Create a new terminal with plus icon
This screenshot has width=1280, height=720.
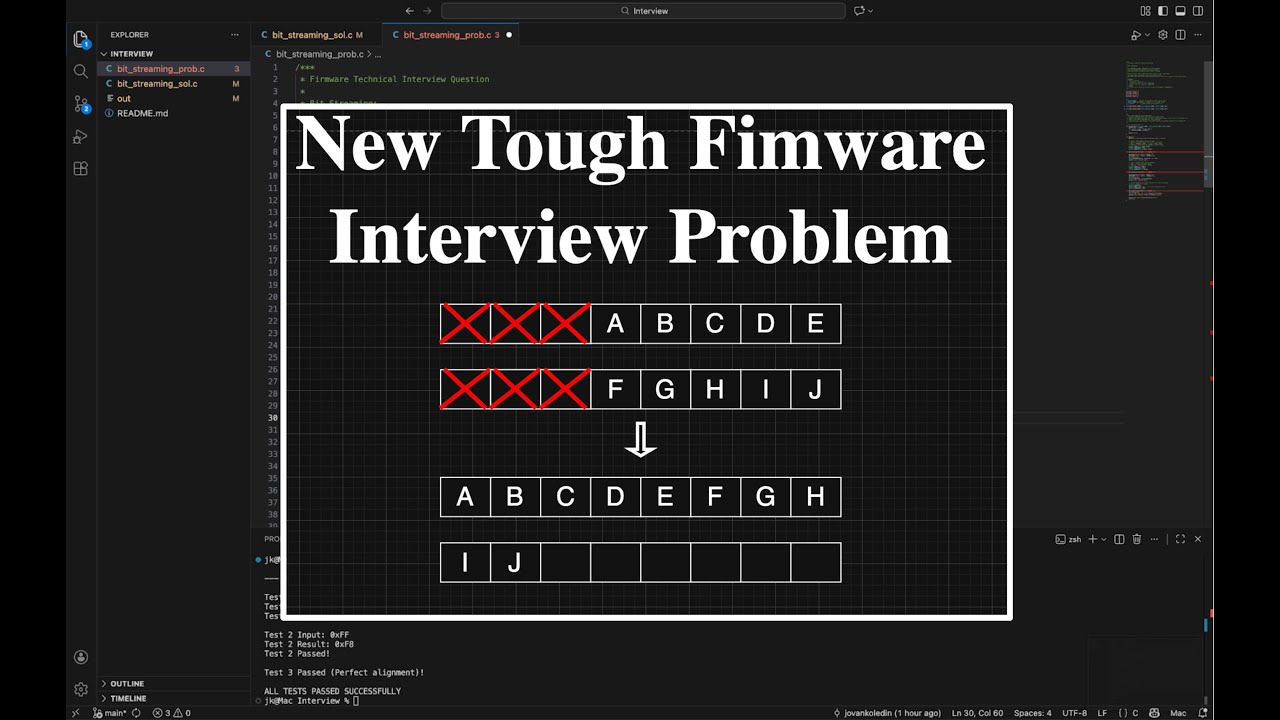pyautogui.click(x=1092, y=539)
